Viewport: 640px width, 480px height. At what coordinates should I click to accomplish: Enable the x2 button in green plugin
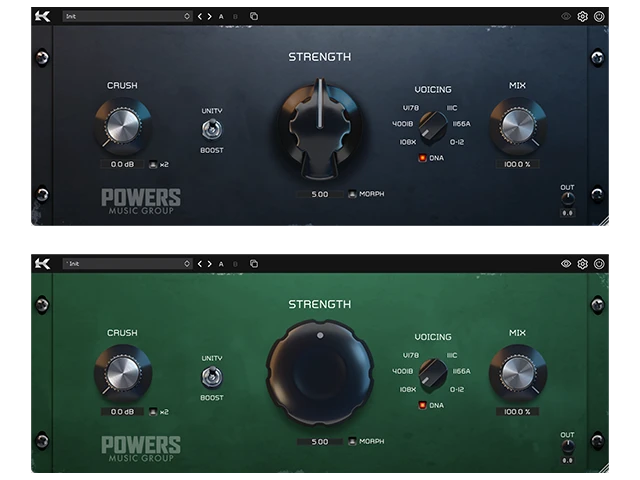point(153,412)
